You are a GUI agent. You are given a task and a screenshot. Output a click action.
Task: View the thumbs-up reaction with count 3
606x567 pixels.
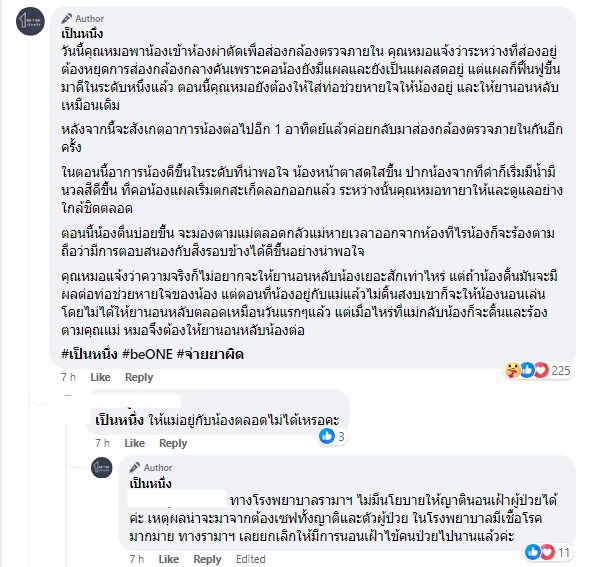click(x=332, y=436)
